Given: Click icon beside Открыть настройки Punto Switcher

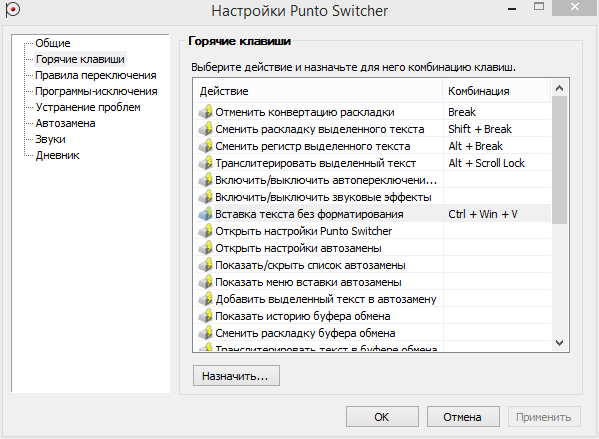Looking at the screenshot, I should pos(205,231).
